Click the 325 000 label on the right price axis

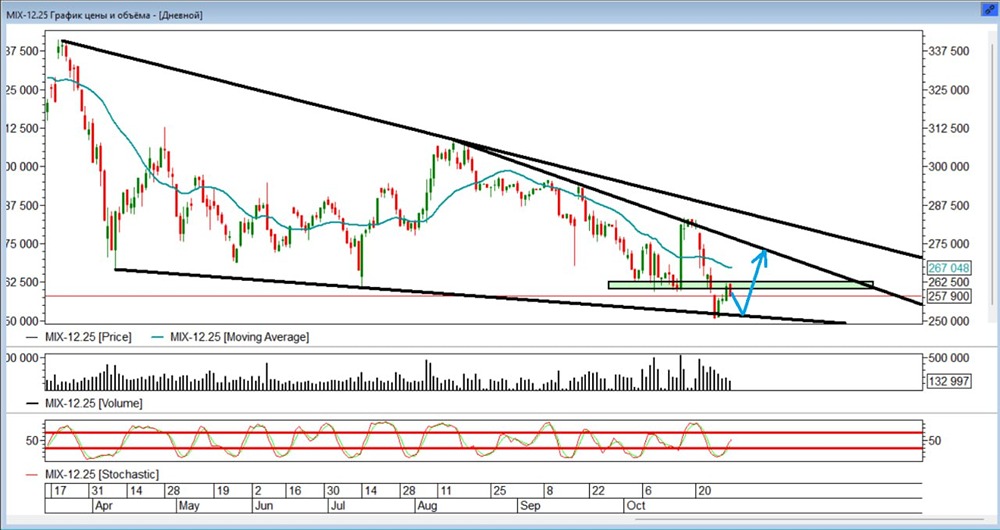click(x=950, y=90)
